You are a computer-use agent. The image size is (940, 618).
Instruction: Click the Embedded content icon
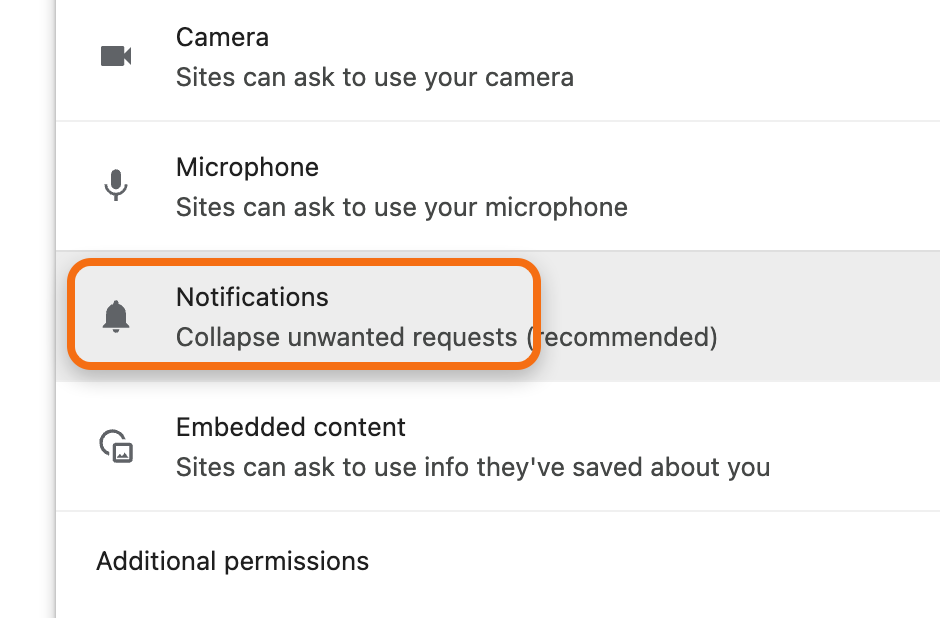click(116, 446)
